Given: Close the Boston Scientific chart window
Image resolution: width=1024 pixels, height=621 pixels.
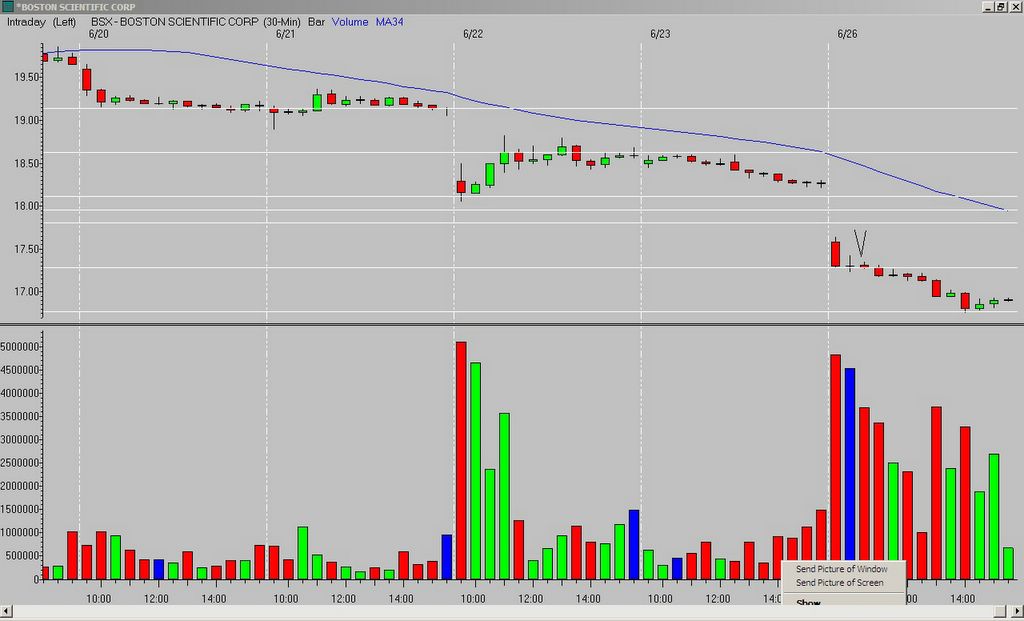Looking at the screenshot, I should pos(1014,7).
